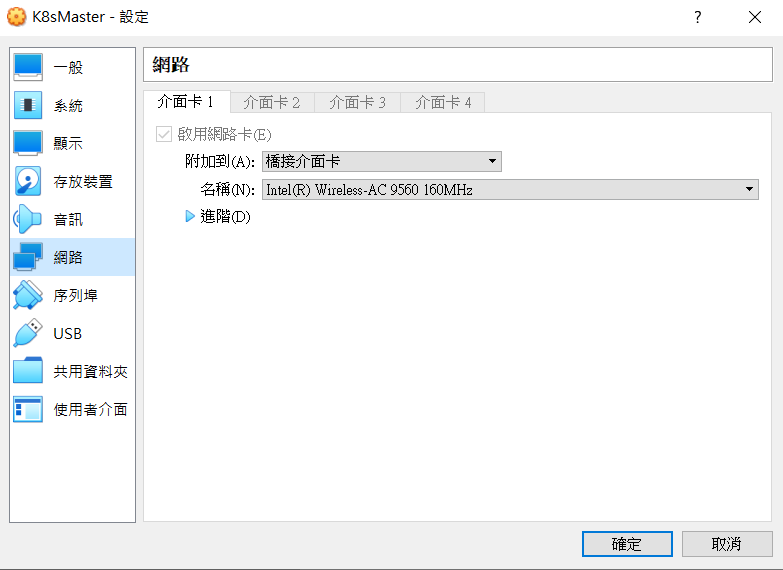
Task: Open the 音訊 (Audio) speaker icon
Action: tap(27, 219)
